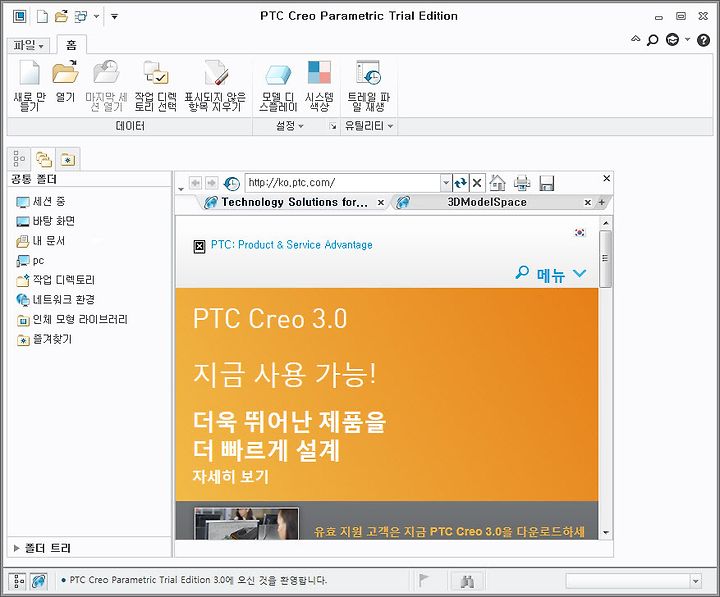Select 작업 디렉토리 folder
This screenshot has width=720, height=597.
[56, 280]
